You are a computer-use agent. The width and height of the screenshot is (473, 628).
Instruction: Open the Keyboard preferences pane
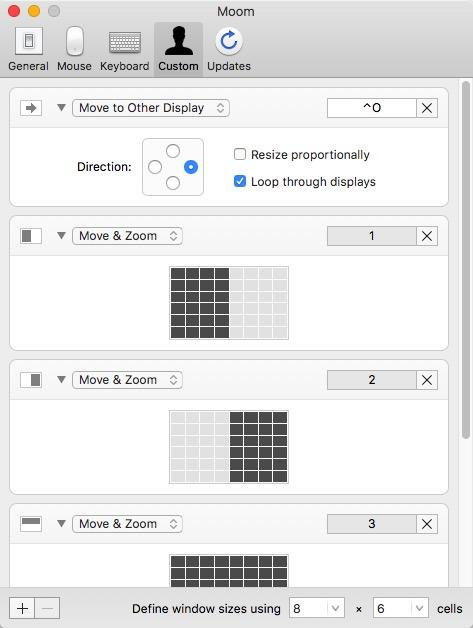click(x=125, y=49)
